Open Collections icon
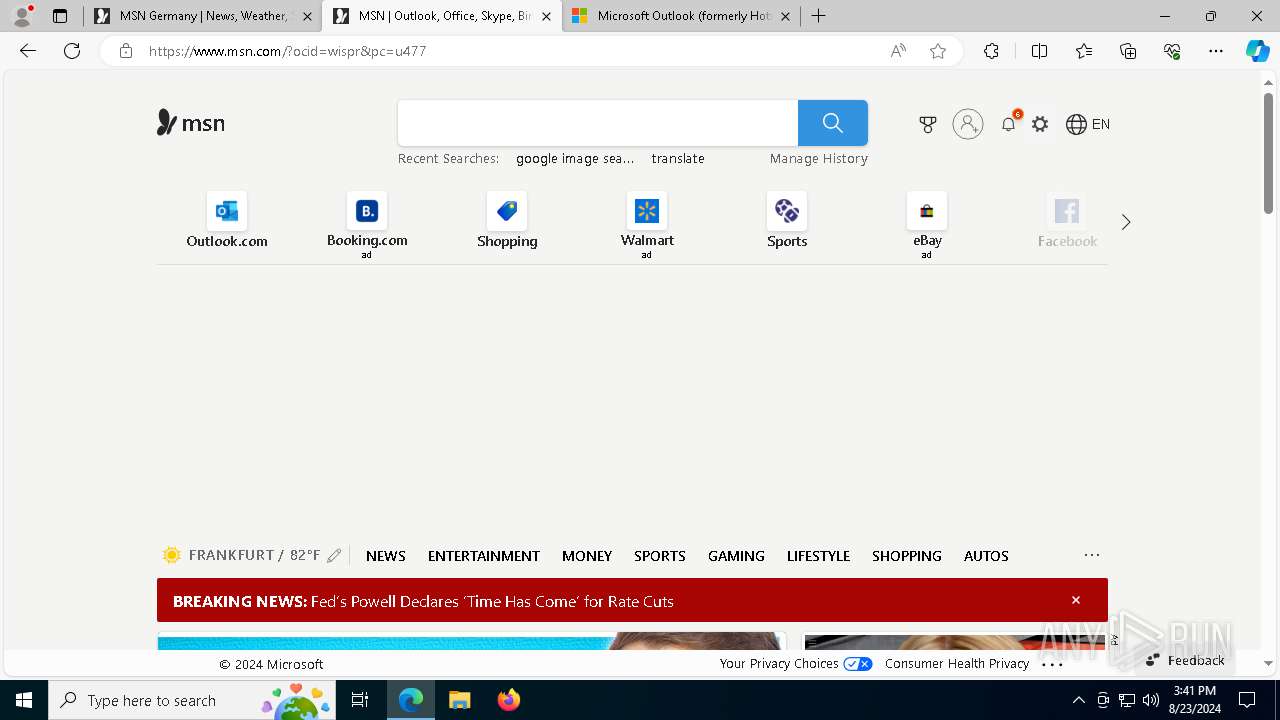The width and height of the screenshot is (1280, 720). (1128, 51)
